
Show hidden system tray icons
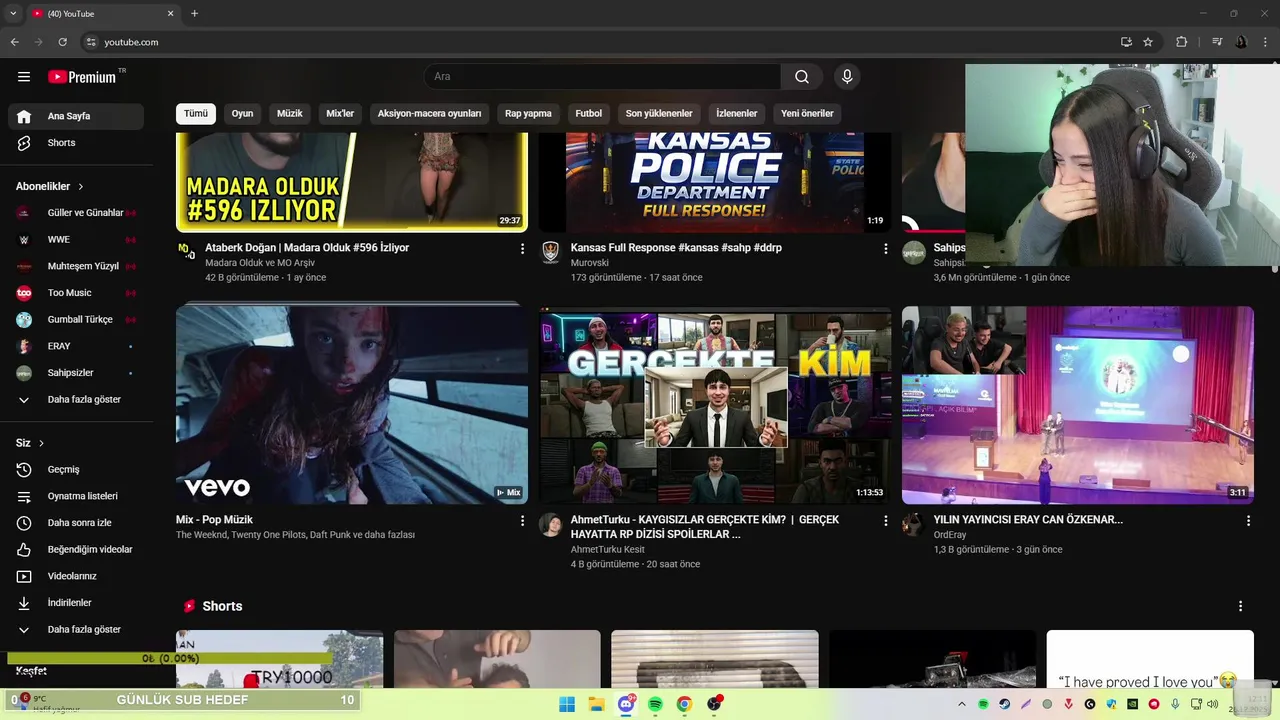coord(962,704)
